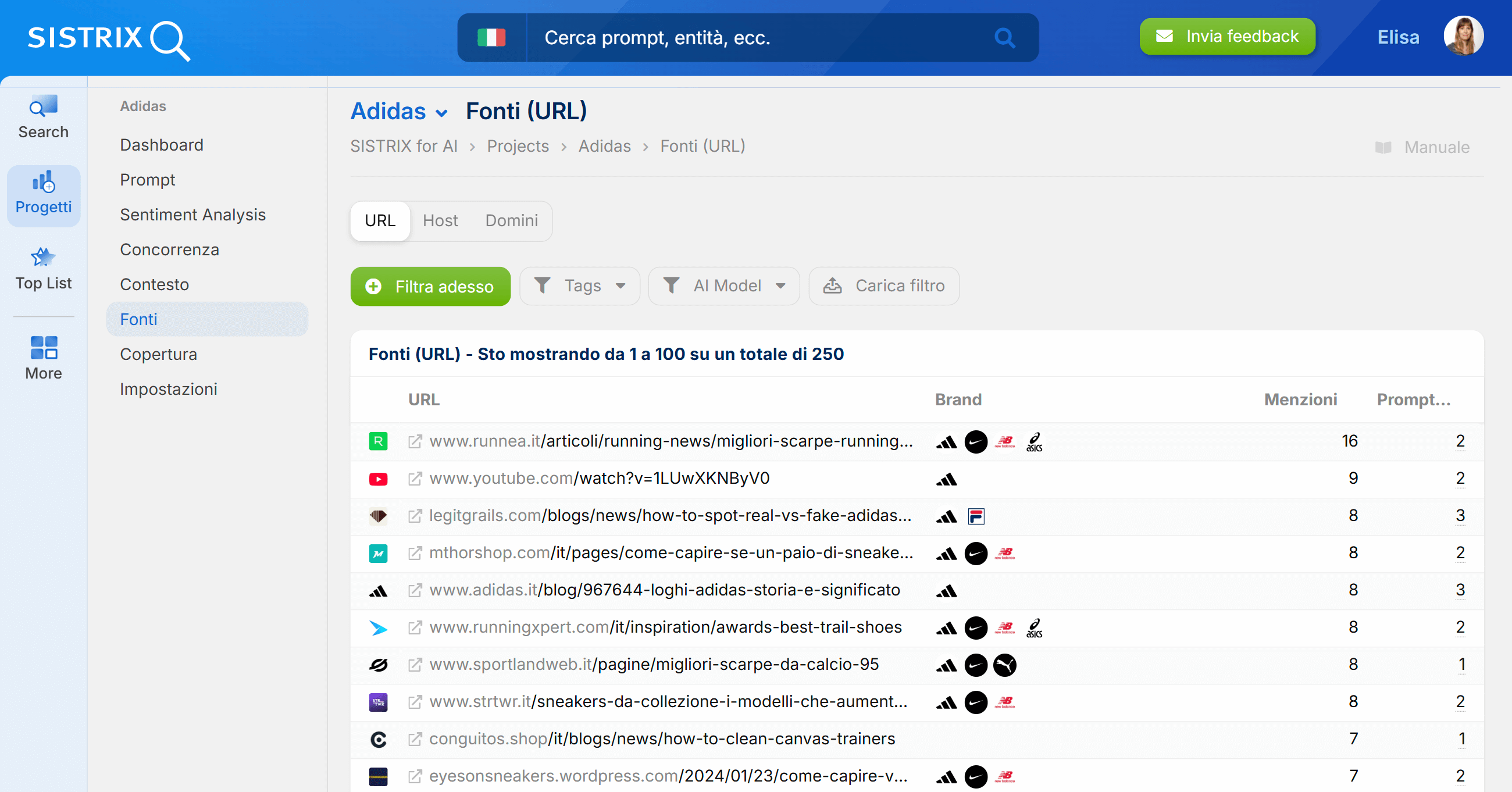
Task: Switch to the Host tab
Action: (440, 221)
